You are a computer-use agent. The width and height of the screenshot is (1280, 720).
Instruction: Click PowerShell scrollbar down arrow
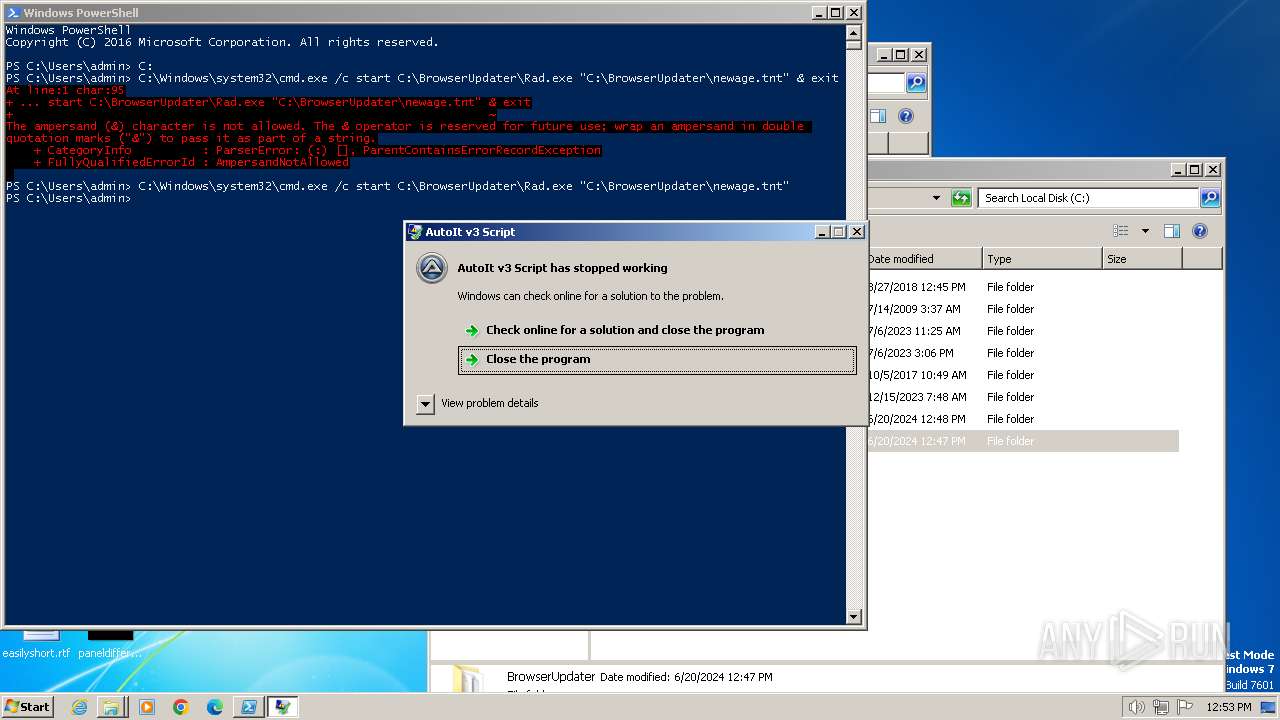click(x=853, y=617)
